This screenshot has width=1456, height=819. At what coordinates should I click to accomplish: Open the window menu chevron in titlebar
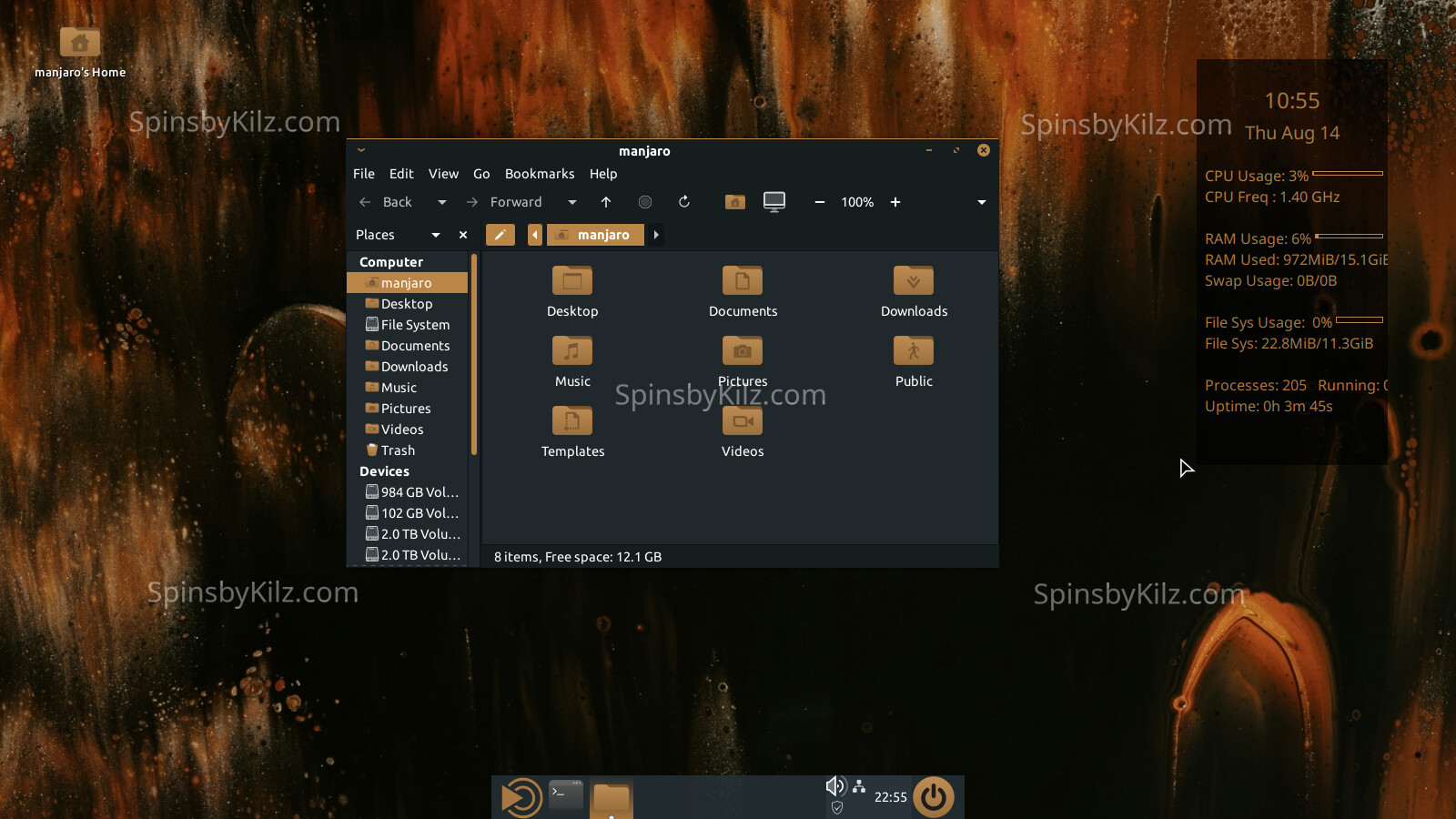pos(361,150)
